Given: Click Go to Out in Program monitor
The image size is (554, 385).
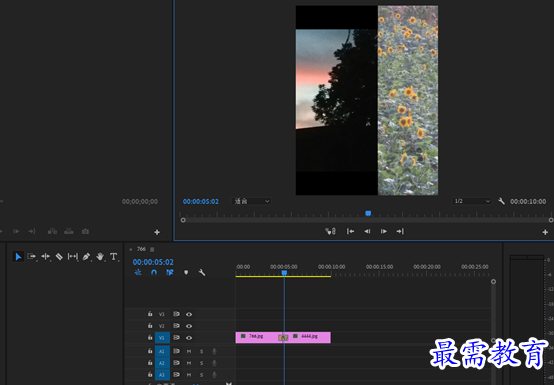Looking at the screenshot, I should 400,231.
